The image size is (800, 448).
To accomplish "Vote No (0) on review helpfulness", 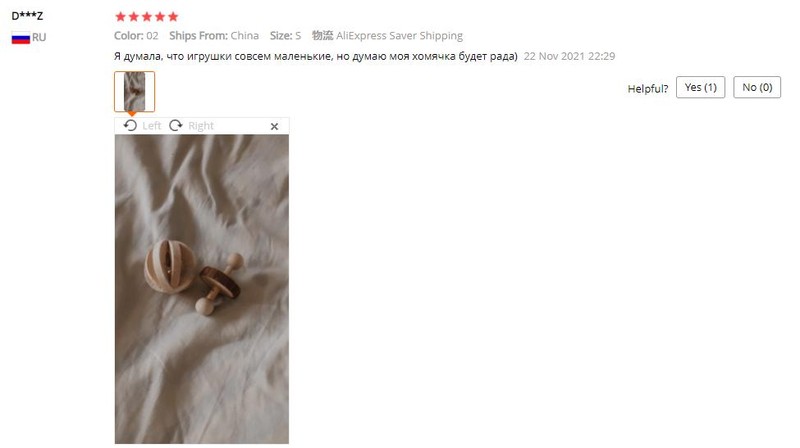I will coord(757,87).
